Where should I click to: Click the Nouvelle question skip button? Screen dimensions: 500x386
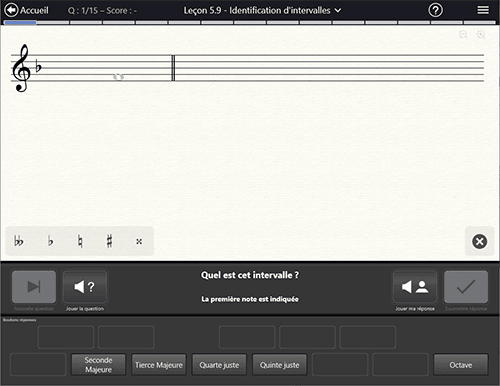tap(34, 287)
